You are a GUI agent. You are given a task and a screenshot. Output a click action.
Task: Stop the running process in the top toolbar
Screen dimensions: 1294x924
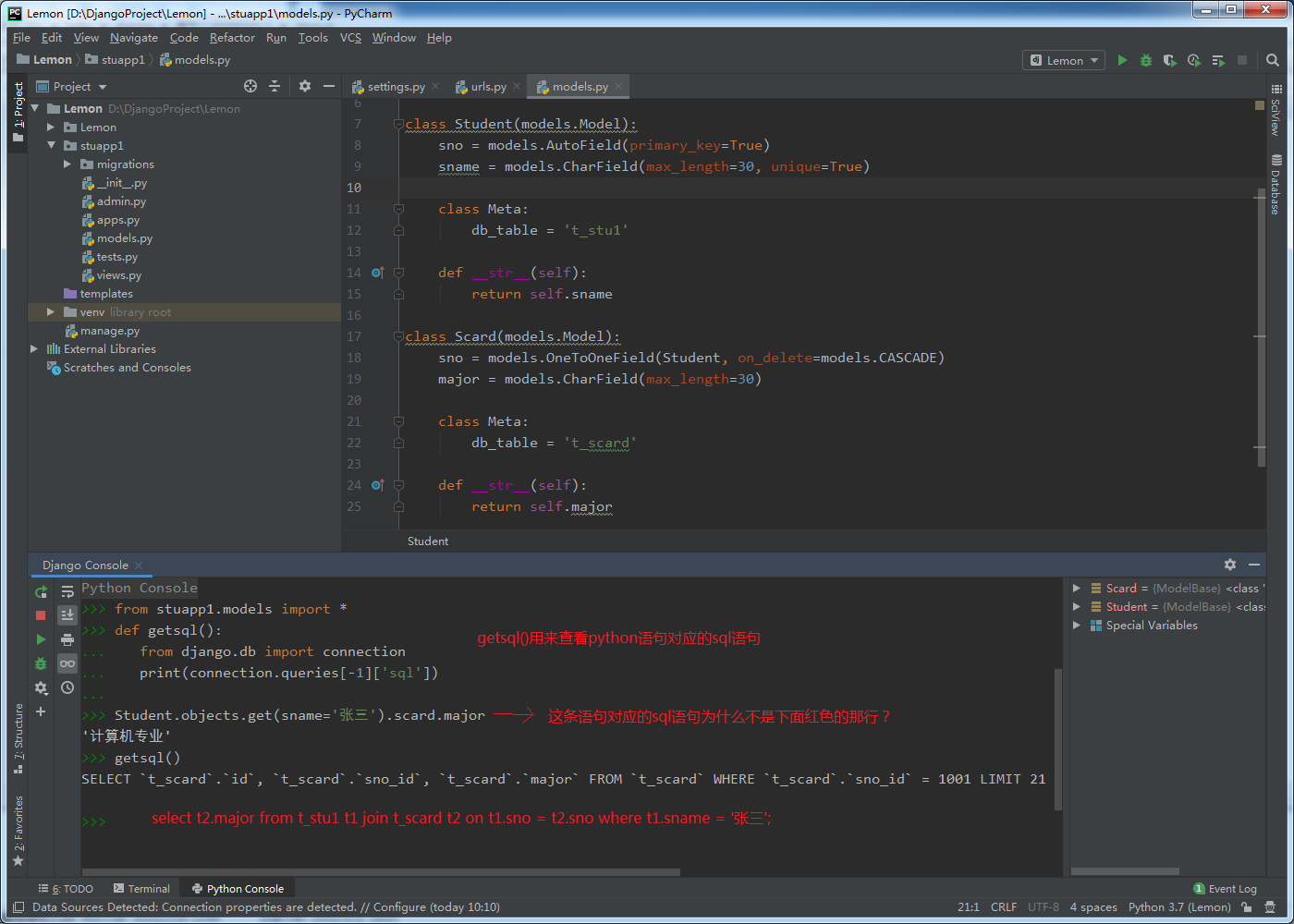tap(1242, 60)
